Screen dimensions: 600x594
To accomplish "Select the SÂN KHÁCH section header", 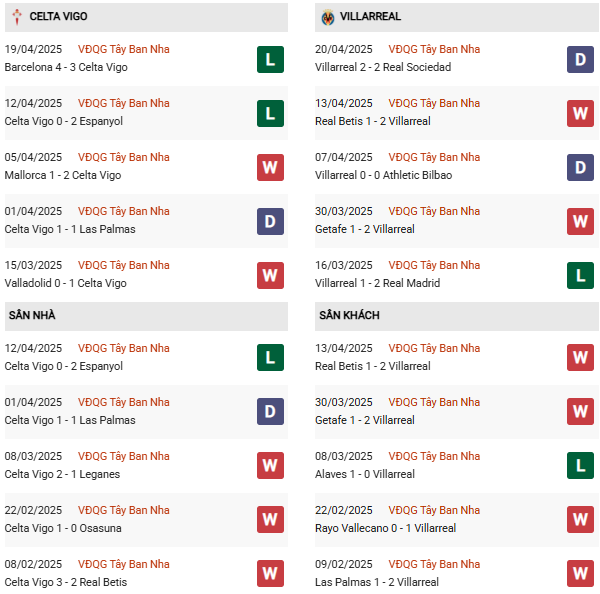I will (349, 315).
